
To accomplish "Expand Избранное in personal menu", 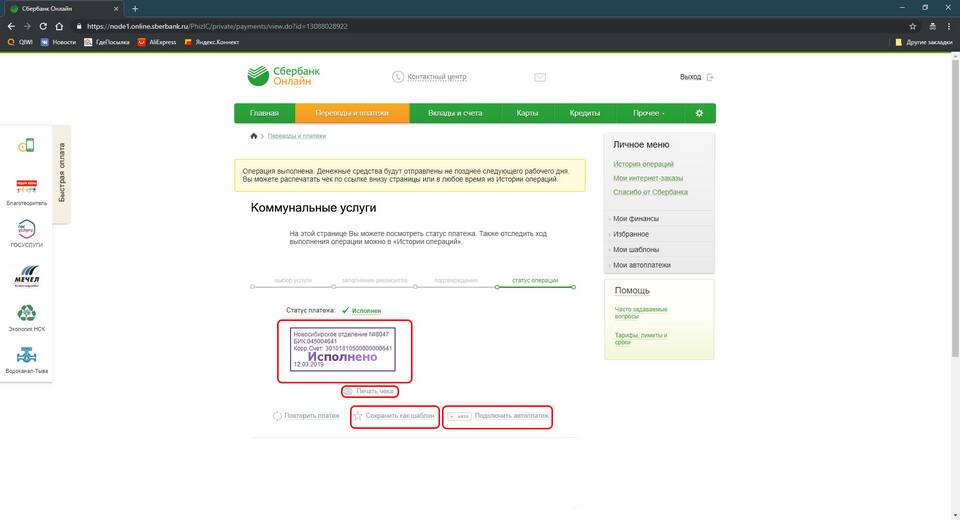I will pyautogui.click(x=631, y=234).
